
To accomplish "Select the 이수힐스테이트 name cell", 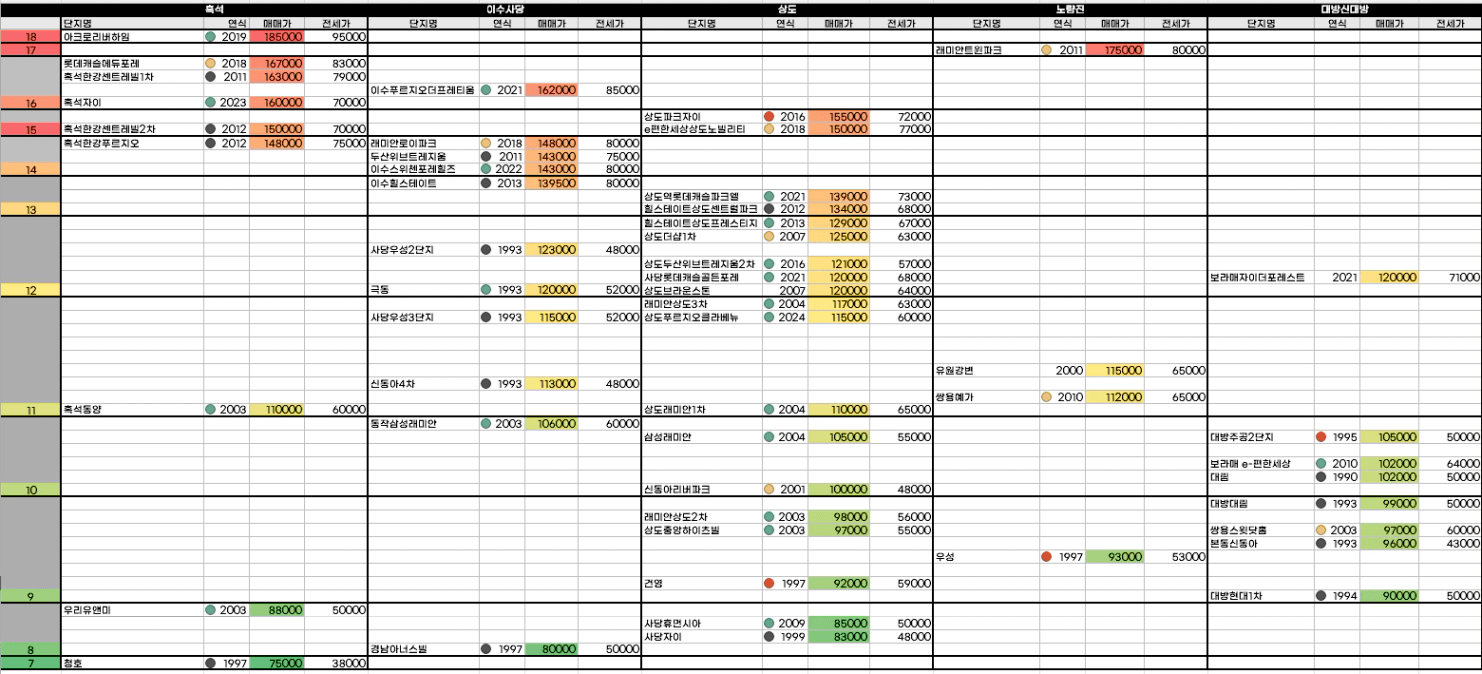I will coord(424,183).
